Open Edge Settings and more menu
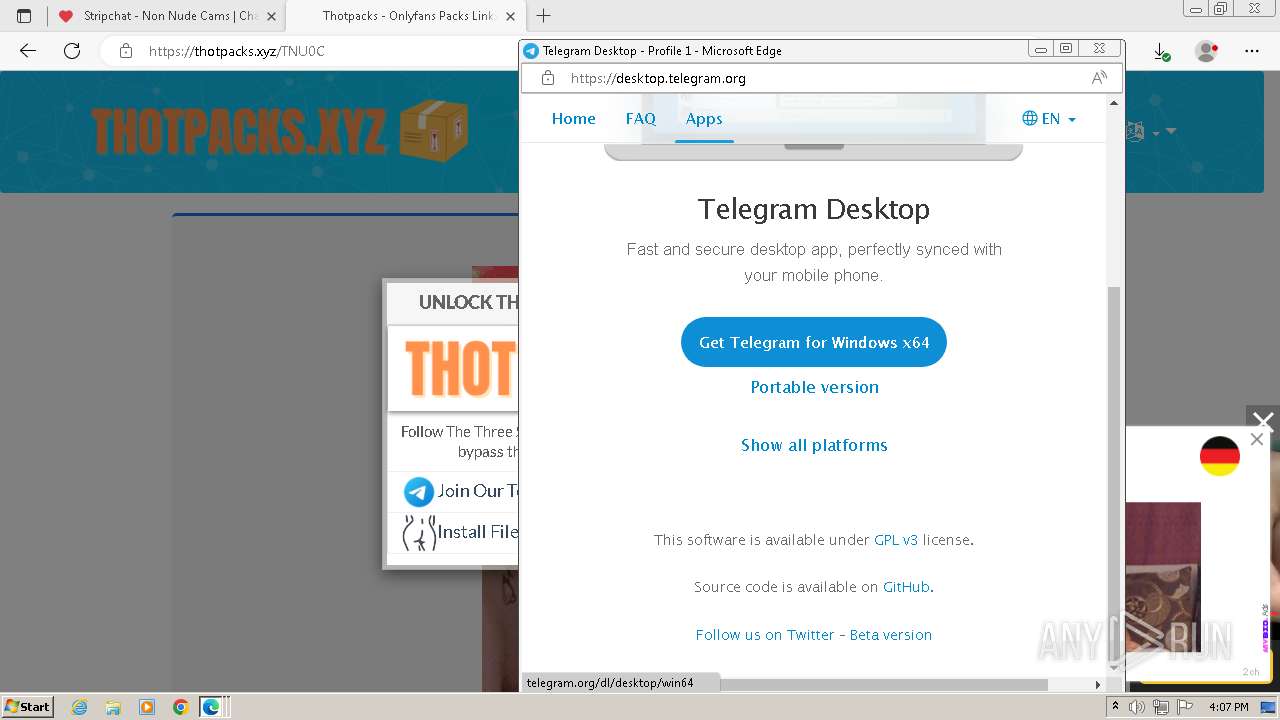 click(x=1252, y=51)
